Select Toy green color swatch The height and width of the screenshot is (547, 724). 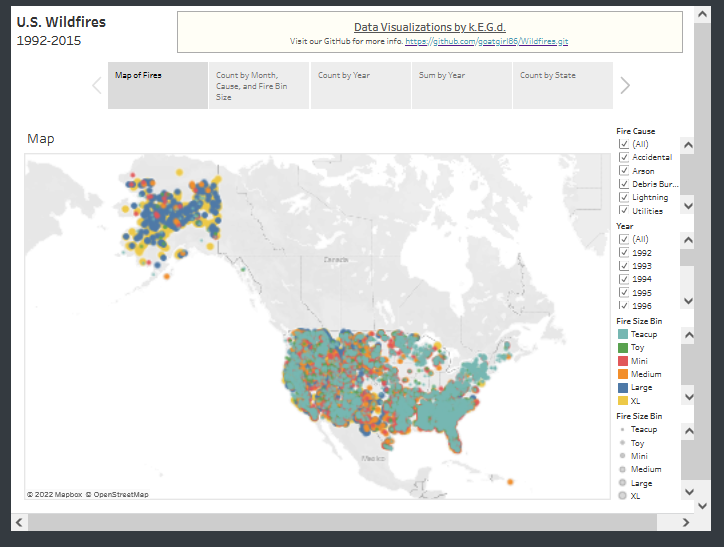(x=622, y=348)
